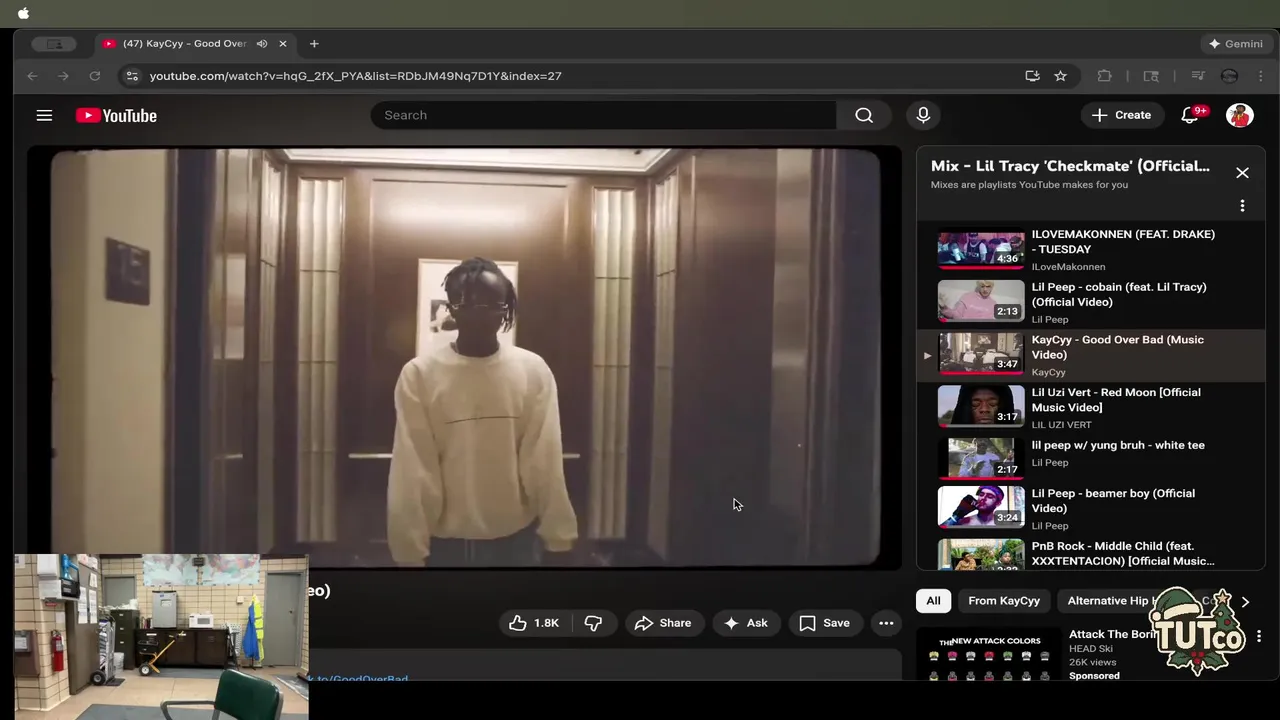The height and width of the screenshot is (720, 1280).
Task: Open options for the sponsored Attack The Boring ad
Action: [1259, 636]
